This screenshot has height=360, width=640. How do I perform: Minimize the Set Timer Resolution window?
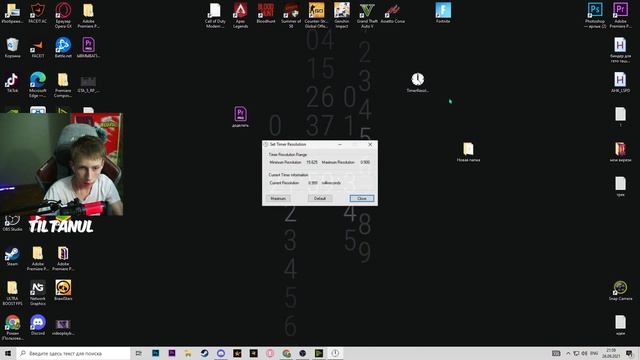click(340, 144)
